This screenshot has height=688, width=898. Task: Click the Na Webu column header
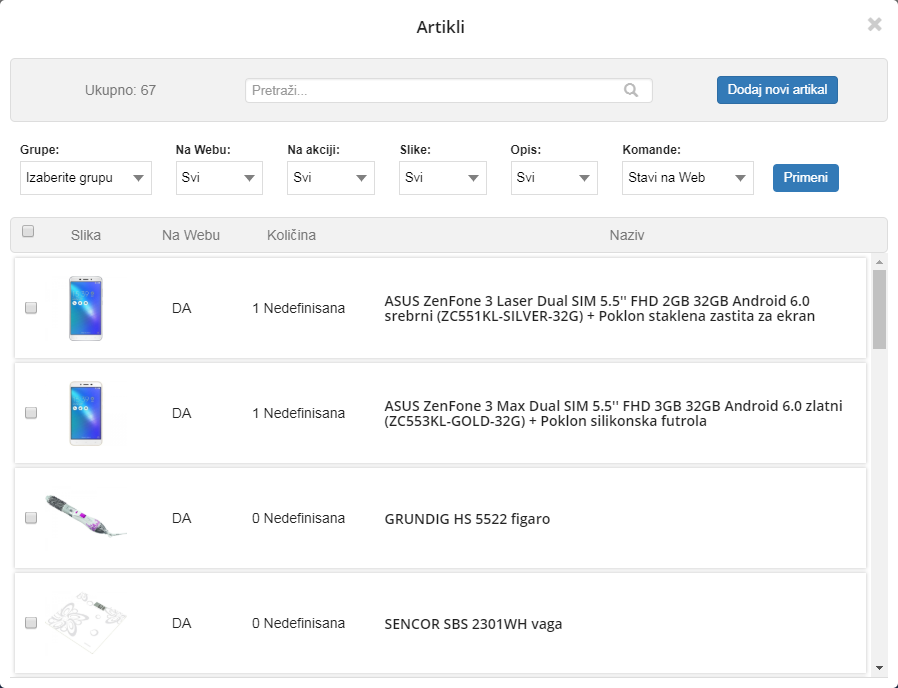coord(191,235)
